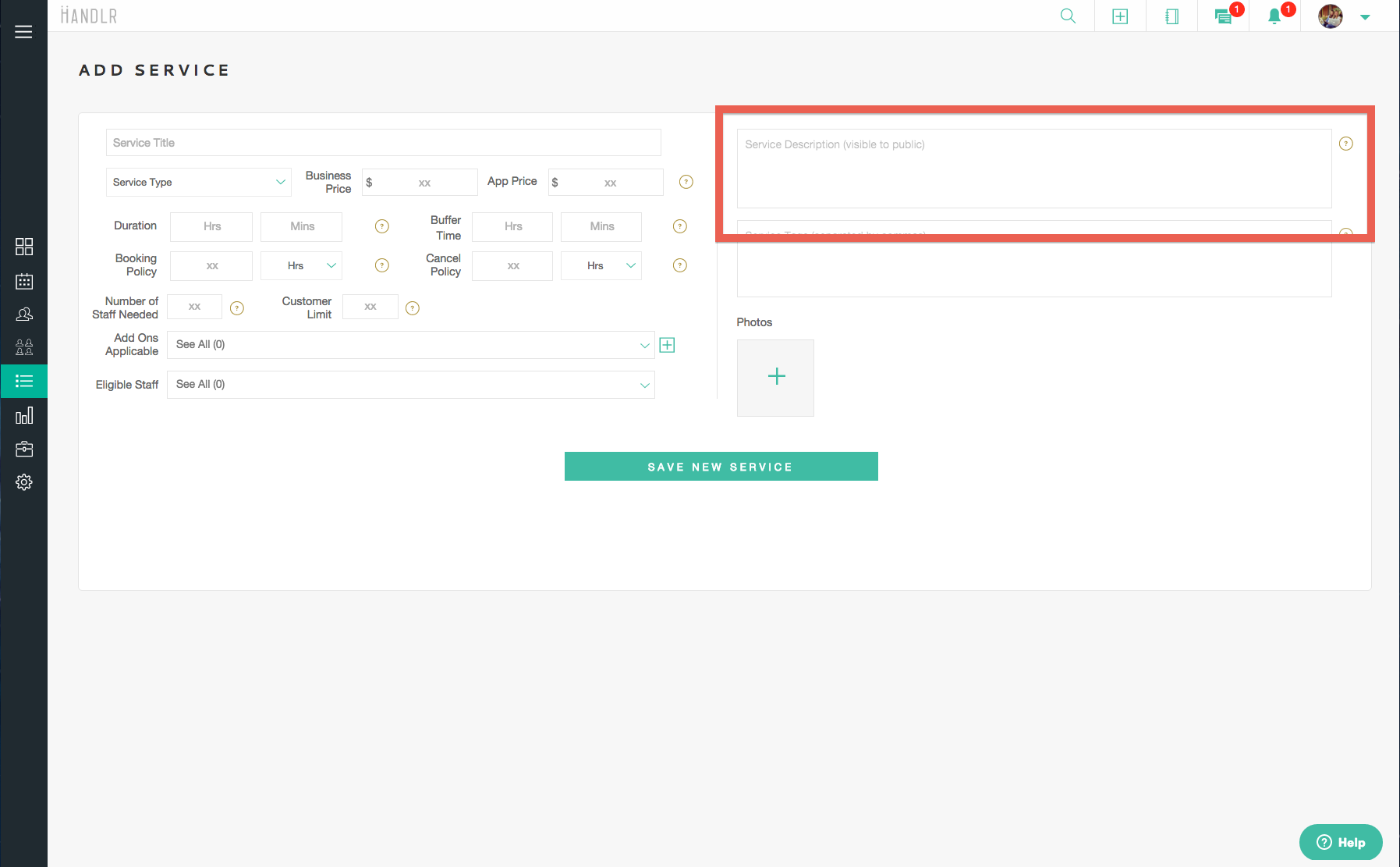
Task: Open the messages chat icon
Action: tap(1223, 17)
